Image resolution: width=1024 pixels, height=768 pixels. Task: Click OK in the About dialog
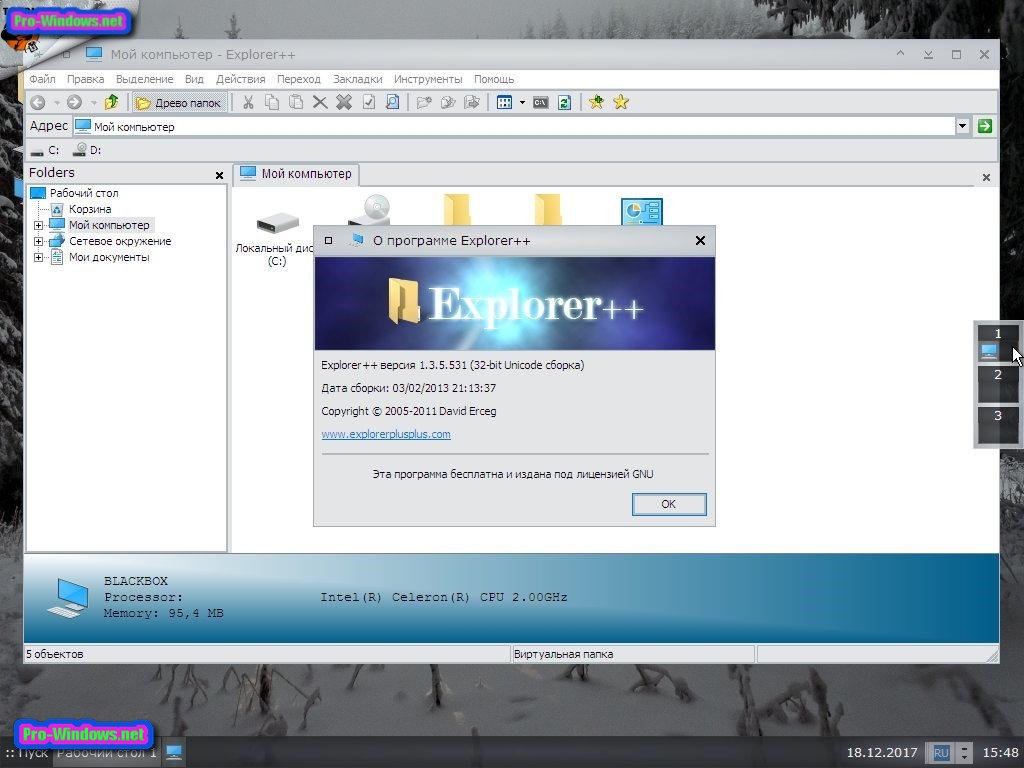(x=669, y=504)
